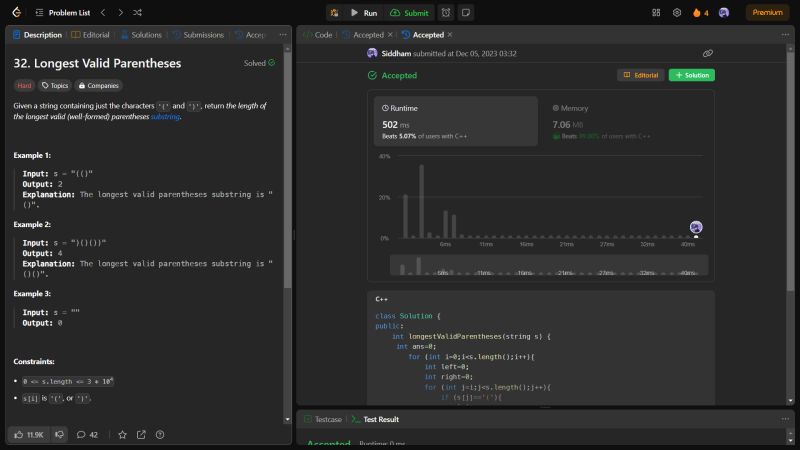The image size is (800, 450).
Task: Click the tallest bar in runtime distribution
Action: tap(421, 201)
